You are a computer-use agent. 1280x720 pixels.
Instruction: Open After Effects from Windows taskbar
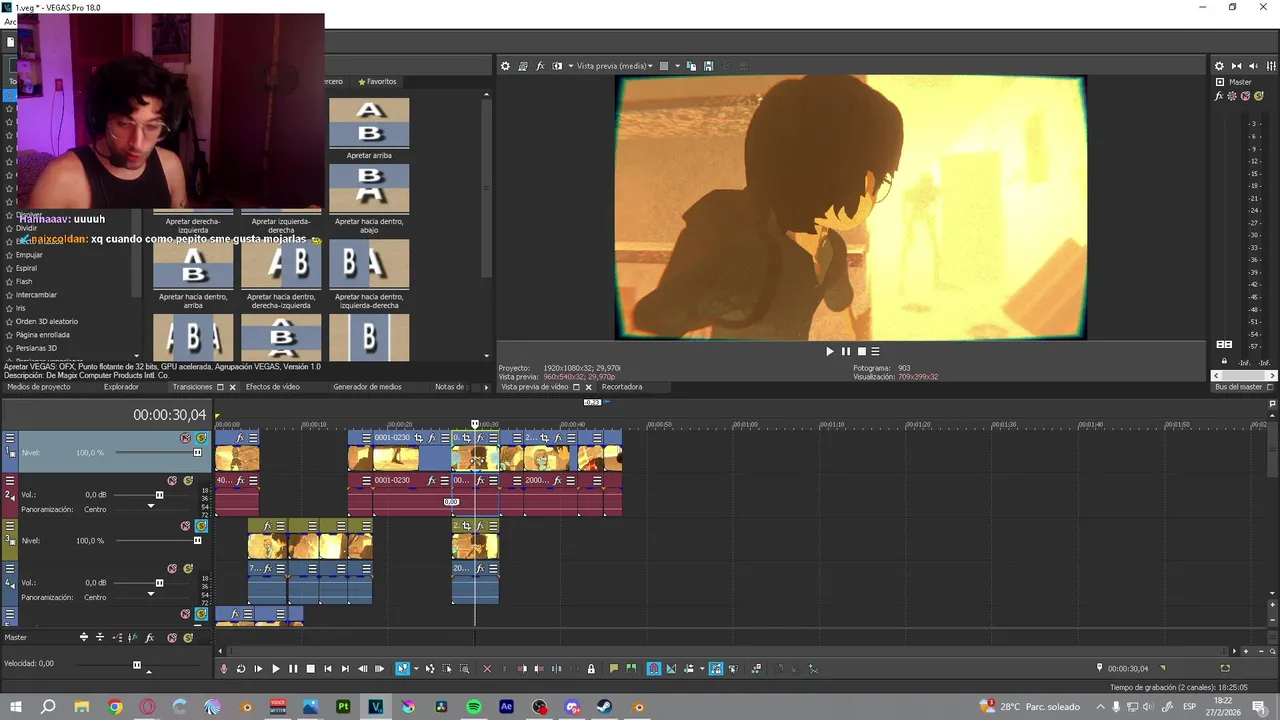coord(506,707)
